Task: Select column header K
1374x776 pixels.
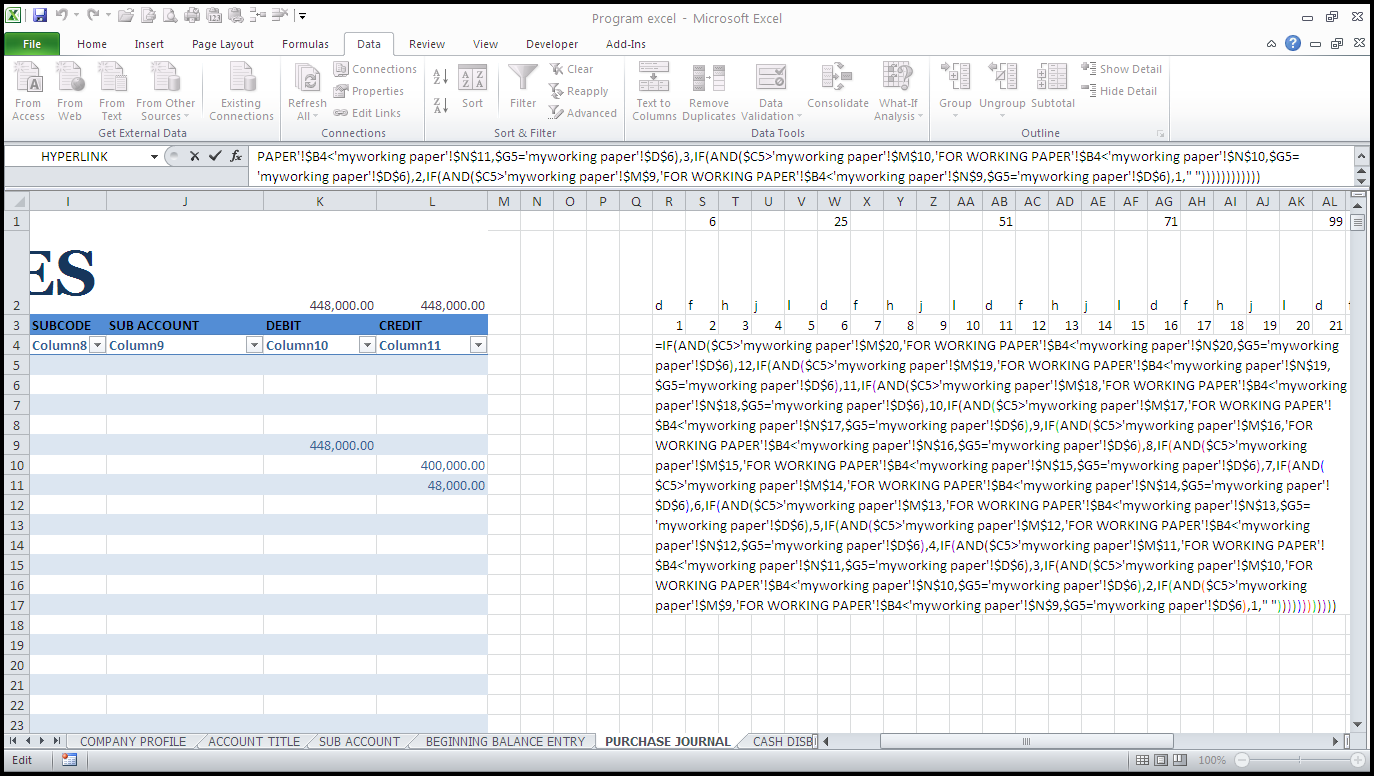Action: tap(320, 202)
